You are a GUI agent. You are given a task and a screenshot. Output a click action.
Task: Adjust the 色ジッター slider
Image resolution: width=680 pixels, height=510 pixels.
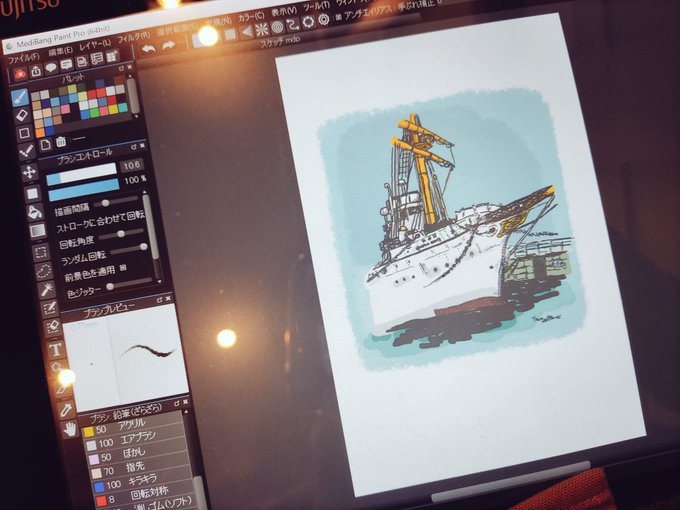[x=129, y=284]
